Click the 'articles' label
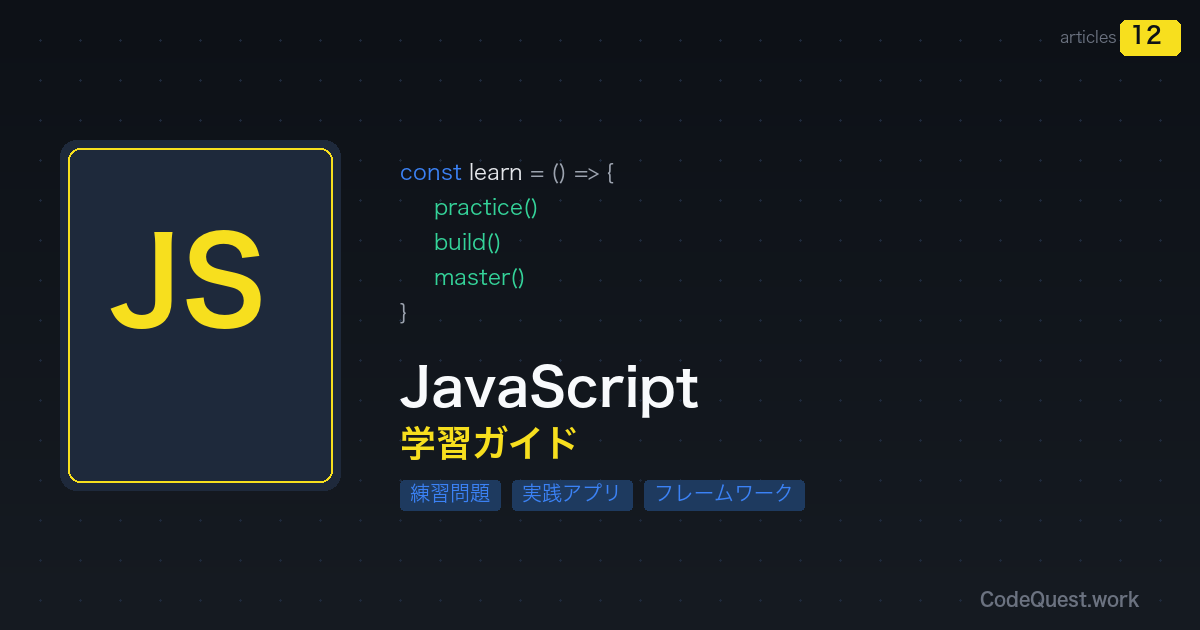This screenshot has width=1200, height=630. (1088, 38)
